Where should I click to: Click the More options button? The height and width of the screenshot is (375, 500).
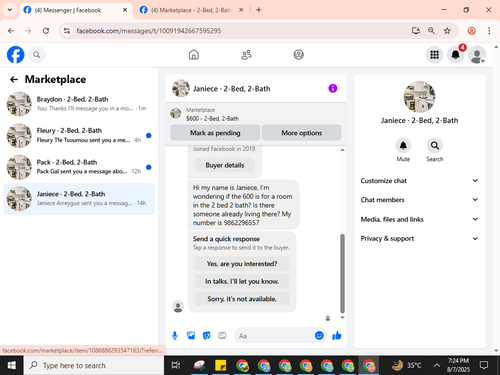click(x=302, y=133)
